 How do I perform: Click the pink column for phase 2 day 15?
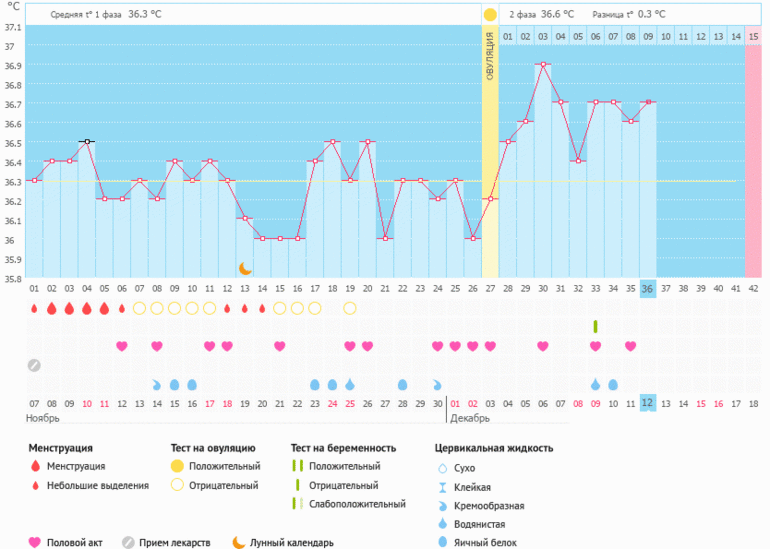coord(753,150)
